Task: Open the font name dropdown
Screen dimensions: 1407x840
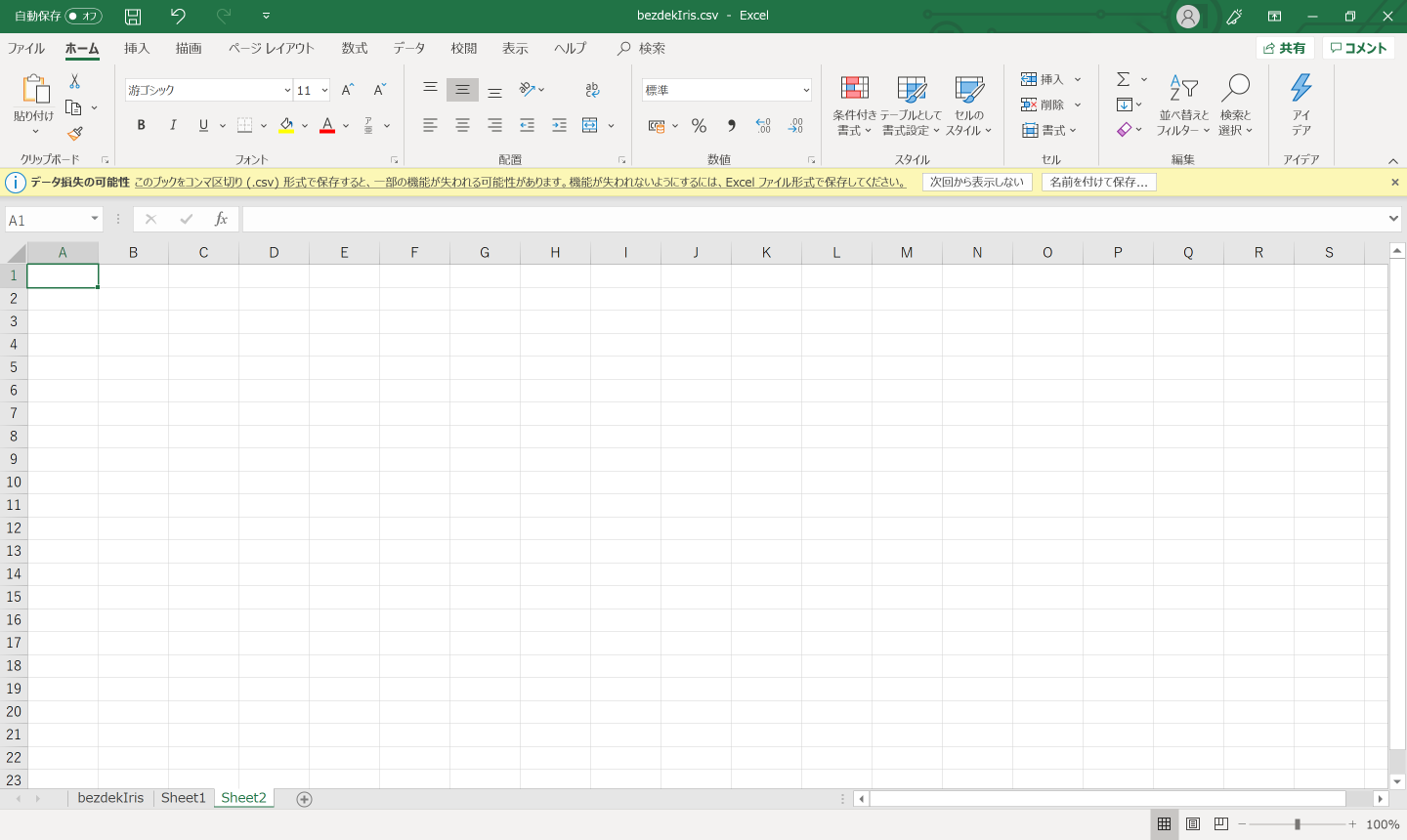Action: pyautogui.click(x=287, y=90)
